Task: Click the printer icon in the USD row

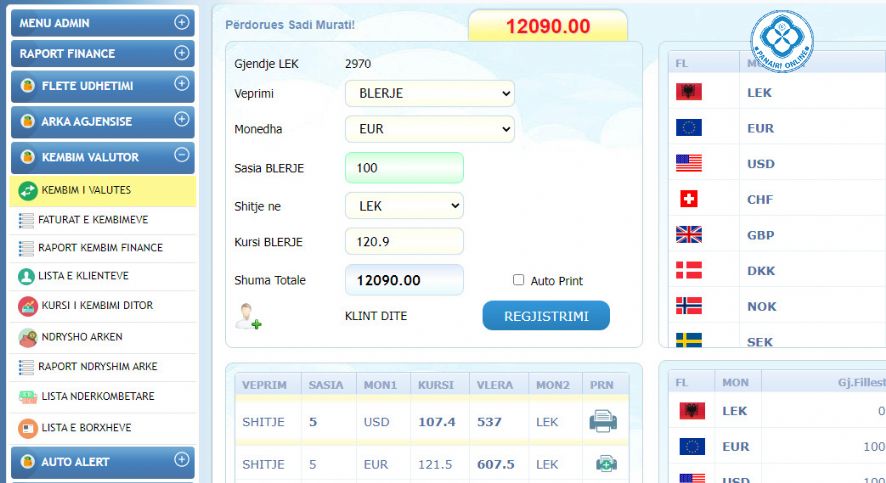Action: [603, 422]
